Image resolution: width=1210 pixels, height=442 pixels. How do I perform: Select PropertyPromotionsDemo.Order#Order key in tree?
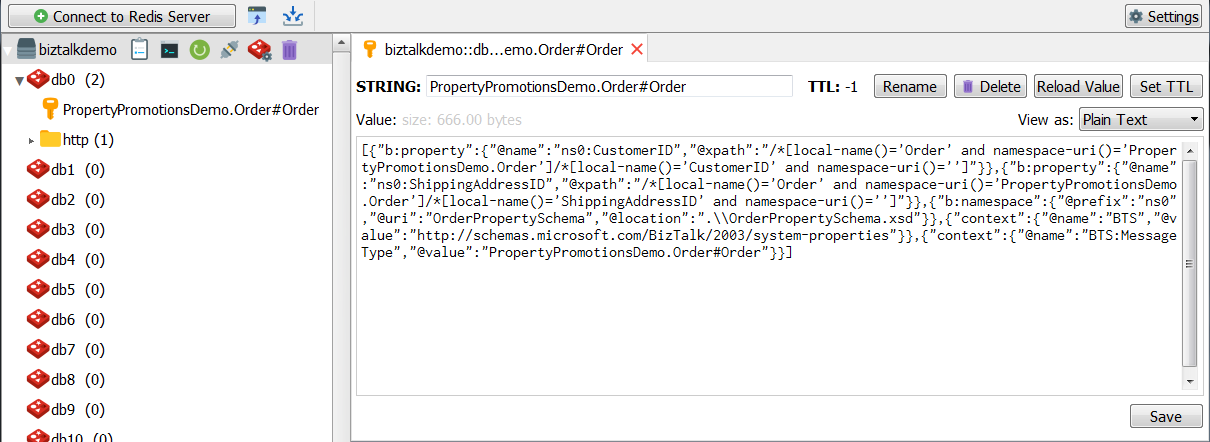pos(190,109)
